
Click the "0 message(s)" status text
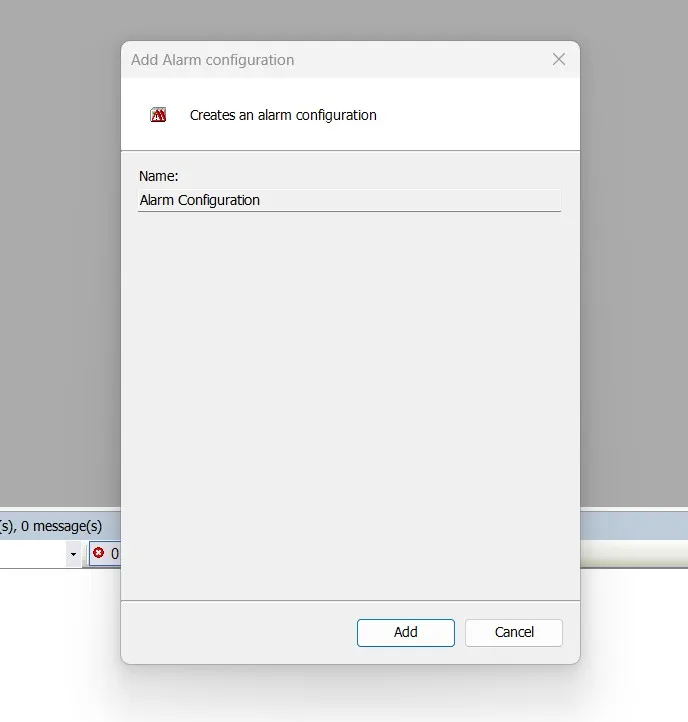pos(62,526)
